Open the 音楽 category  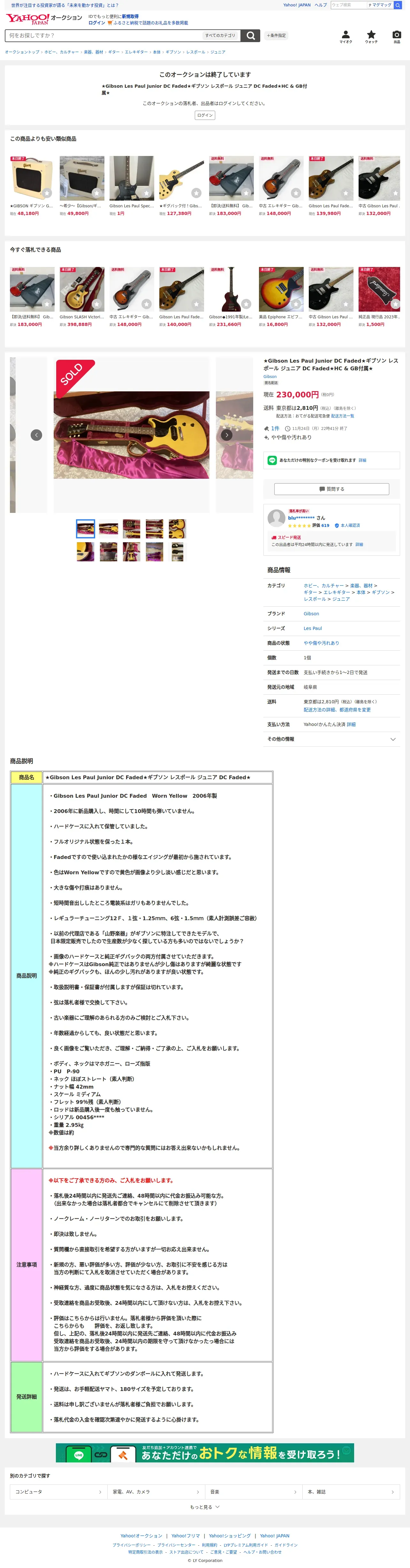coord(254,1492)
